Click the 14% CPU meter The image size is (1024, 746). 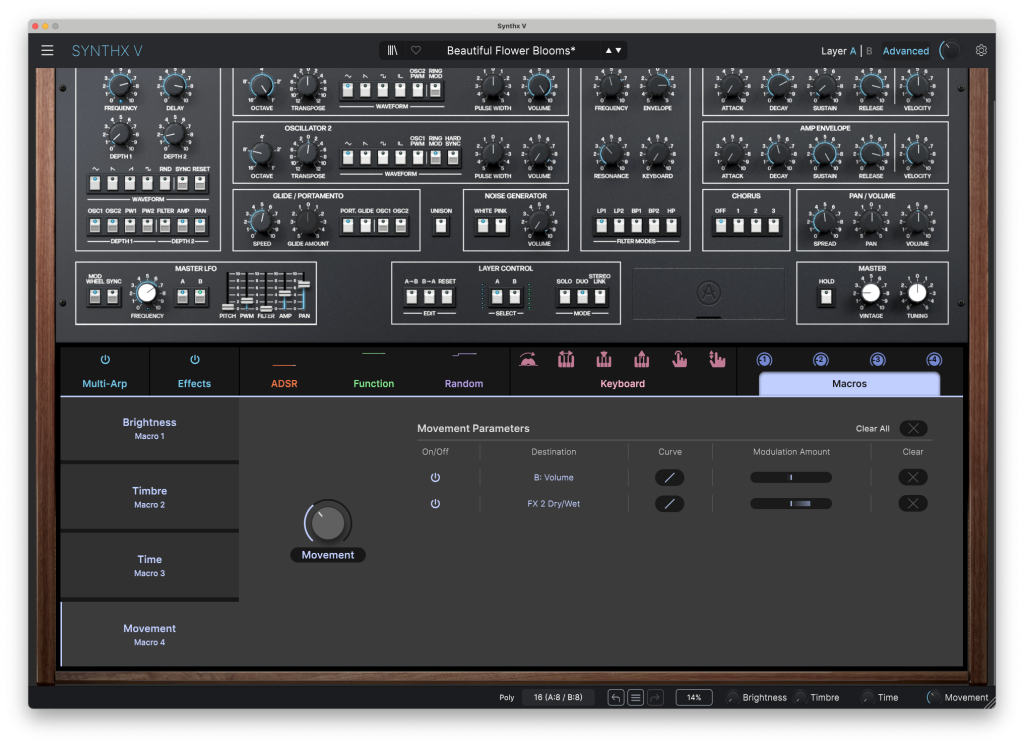click(x=694, y=698)
